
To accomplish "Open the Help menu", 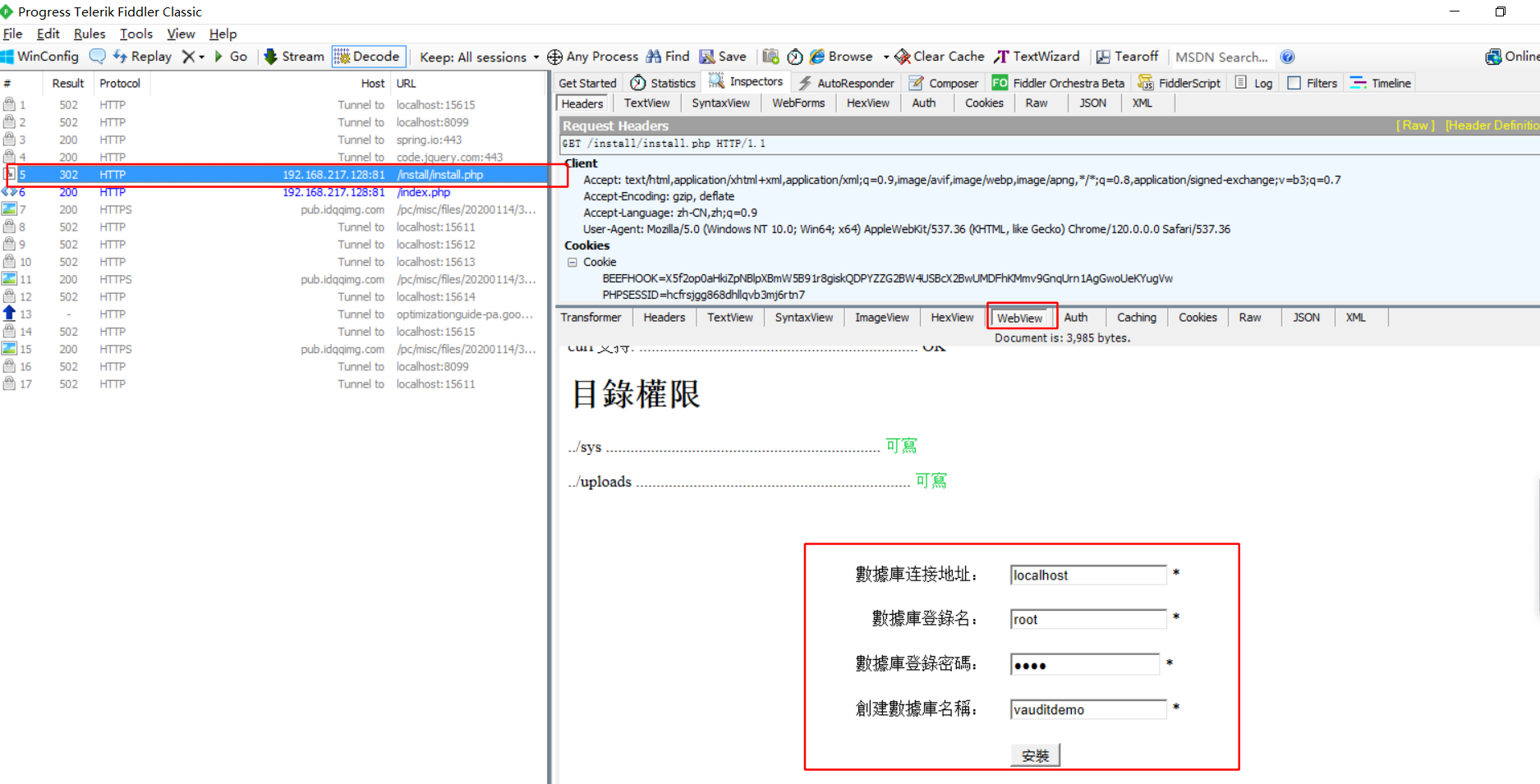I will point(223,34).
